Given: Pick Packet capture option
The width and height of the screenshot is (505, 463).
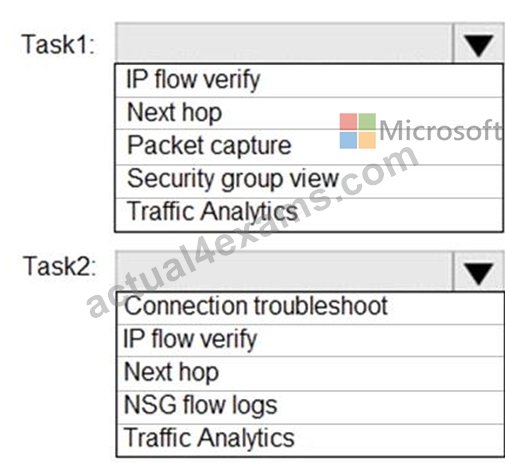Looking at the screenshot, I should pos(309,146).
